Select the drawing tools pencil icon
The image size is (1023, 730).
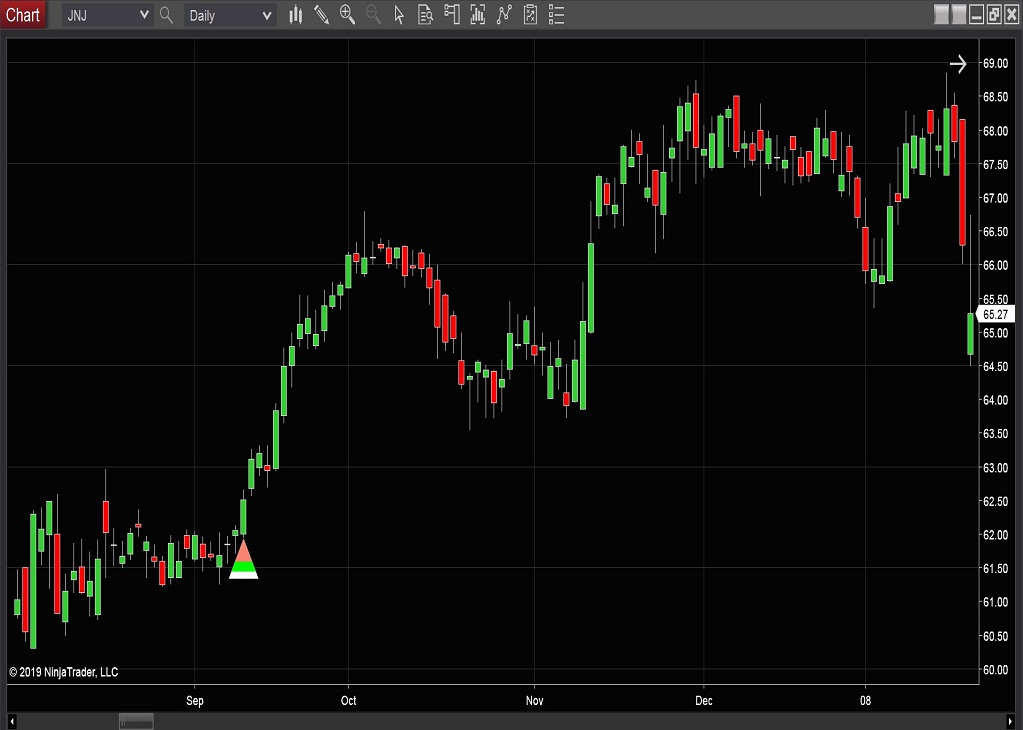(x=321, y=15)
